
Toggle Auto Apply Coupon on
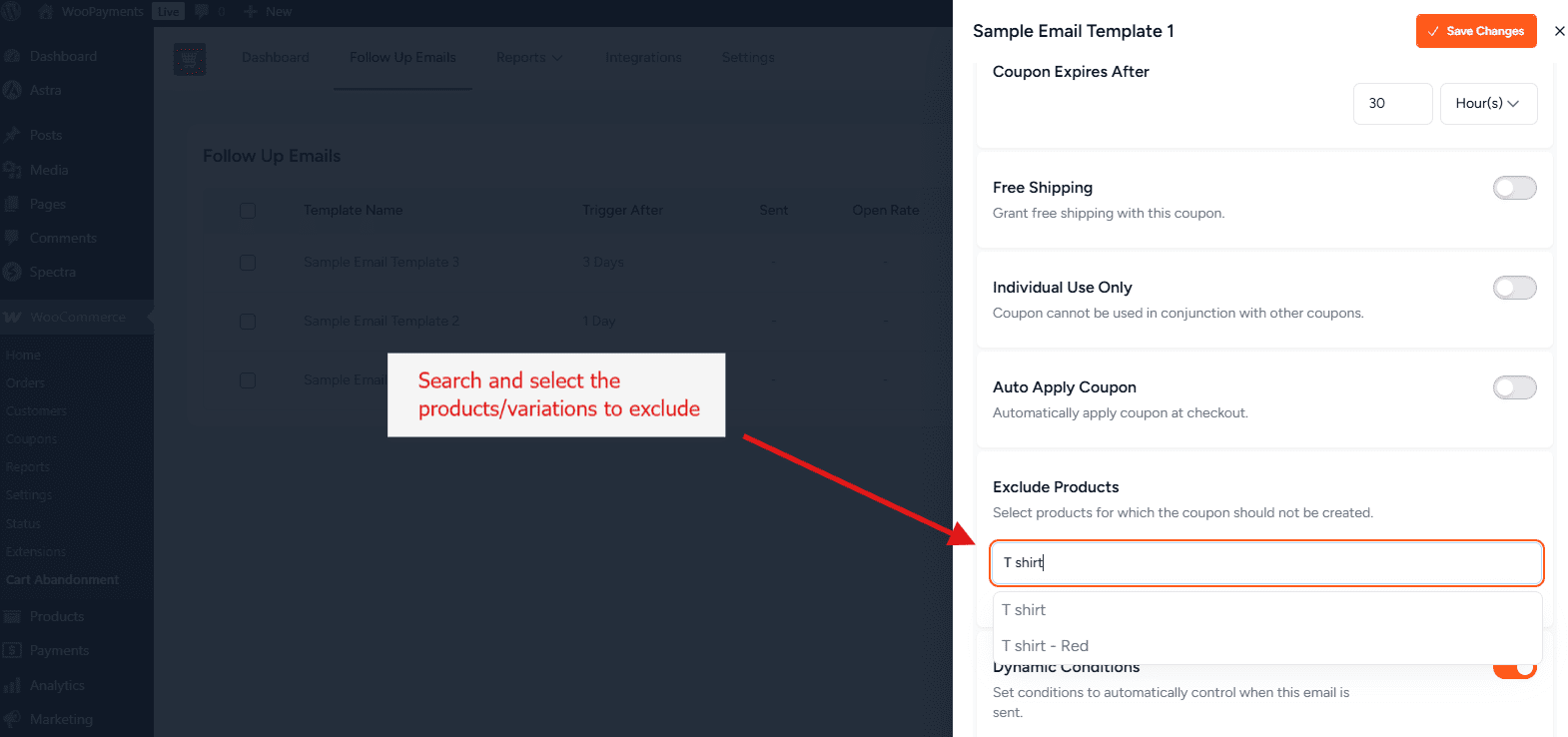point(1514,387)
